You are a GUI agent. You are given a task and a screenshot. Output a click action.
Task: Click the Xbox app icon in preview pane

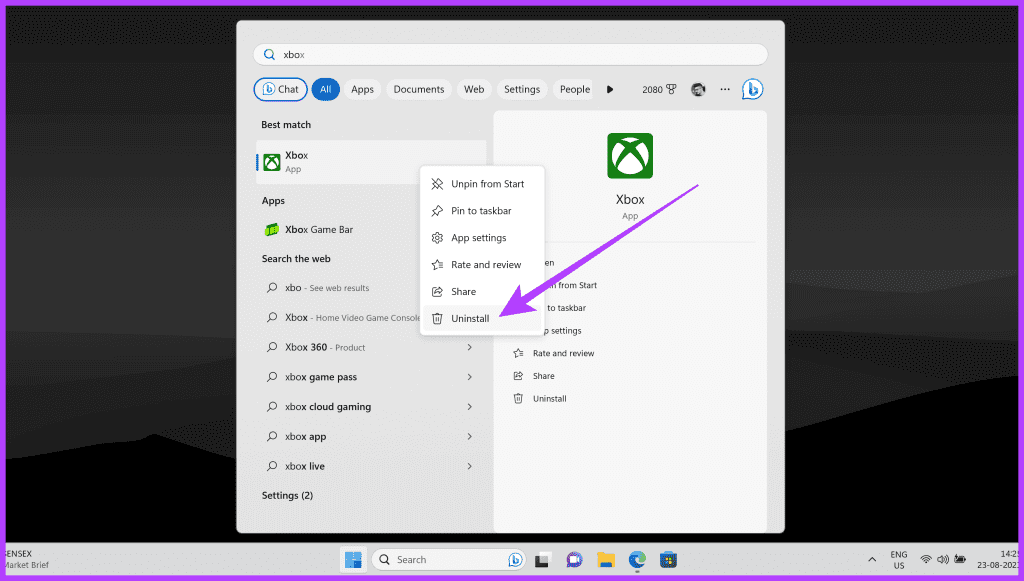coord(630,155)
